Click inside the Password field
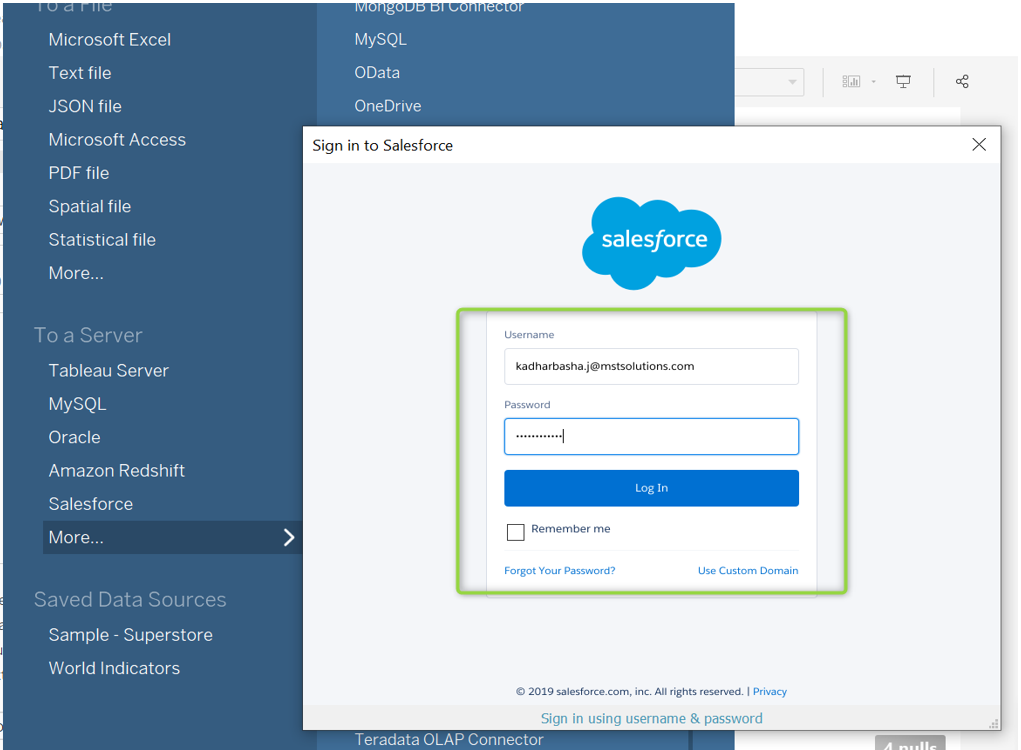This screenshot has width=1021, height=750. pyautogui.click(x=651, y=436)
